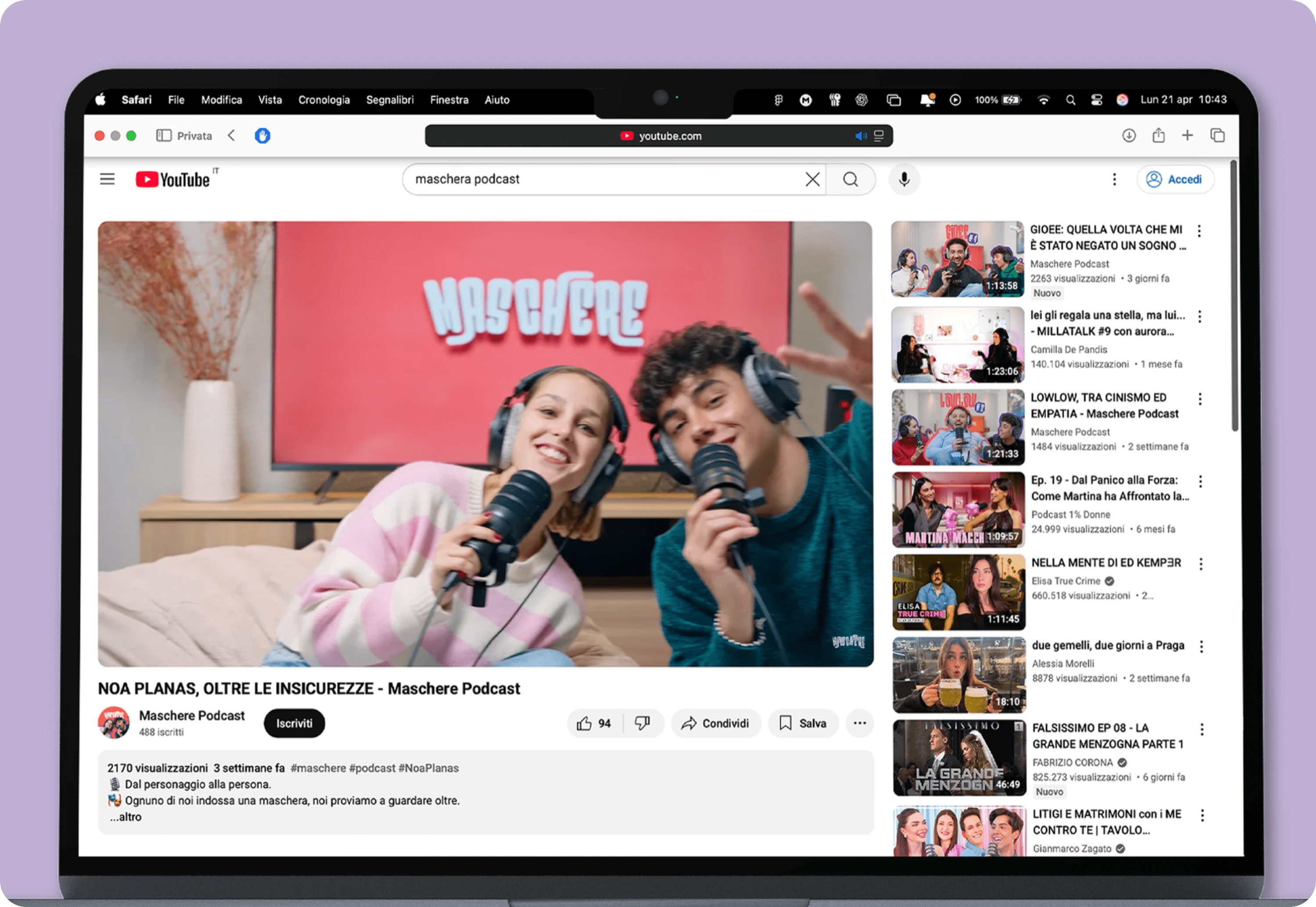Open Safari downloads icon

pyautogui.click(x=1129, y=135)
